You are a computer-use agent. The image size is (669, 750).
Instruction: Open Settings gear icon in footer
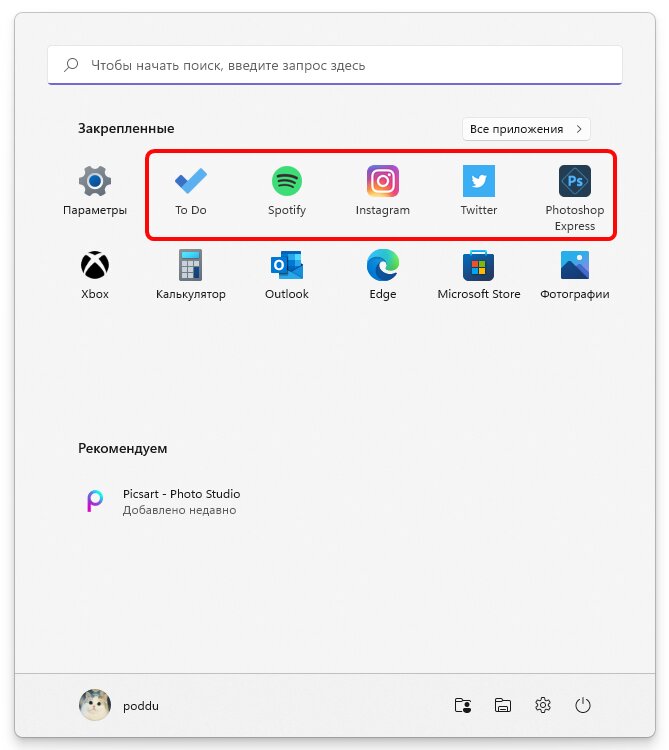543,705
